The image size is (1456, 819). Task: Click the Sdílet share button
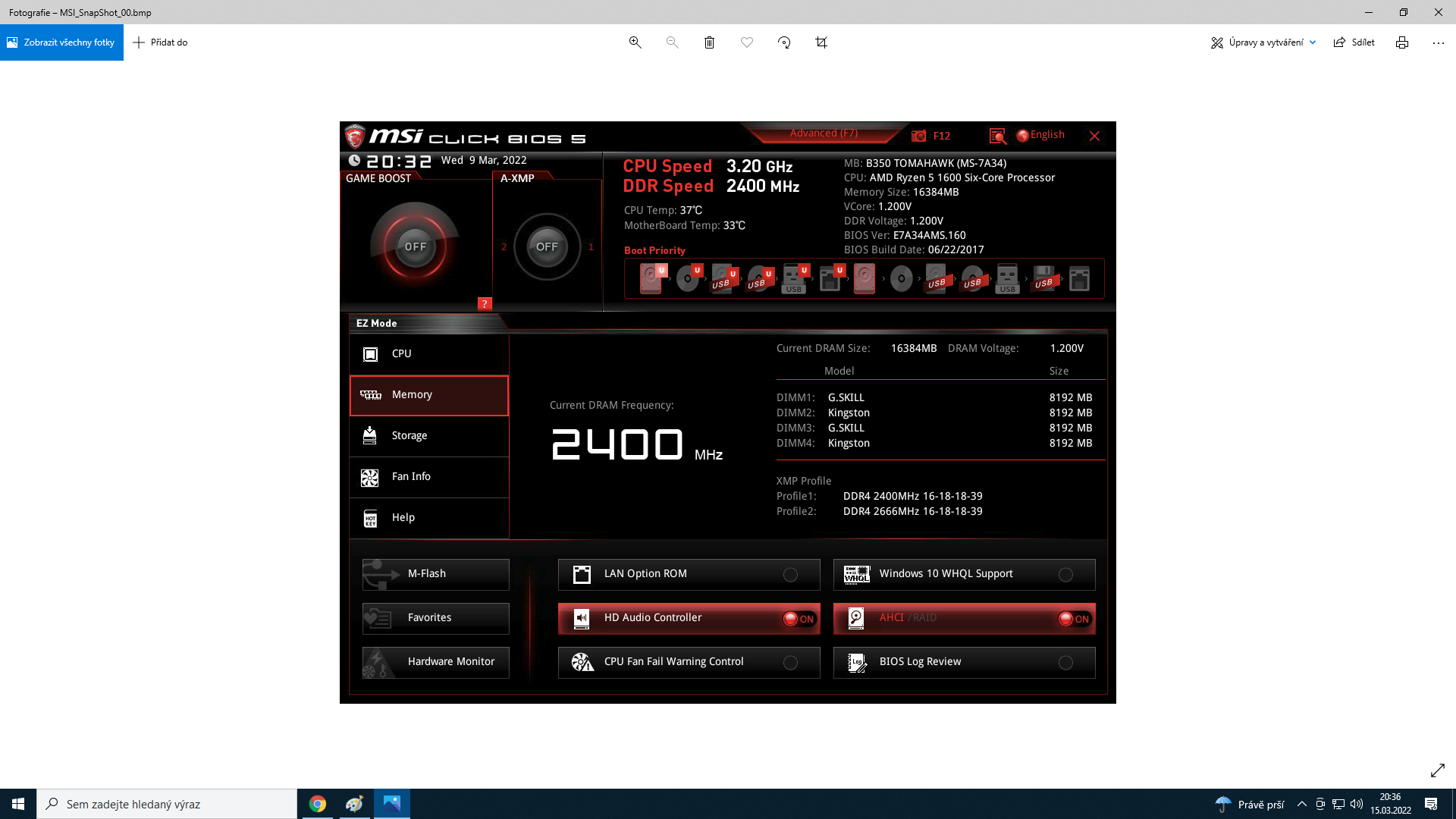[1354, 42]
